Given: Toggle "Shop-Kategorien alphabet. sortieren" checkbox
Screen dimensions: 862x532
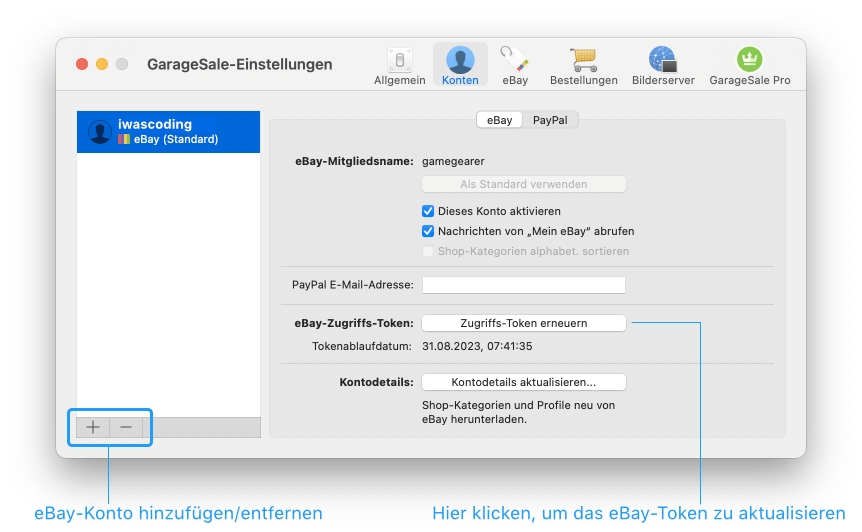Looking at the screenshot, I should [x=429, y=251].
